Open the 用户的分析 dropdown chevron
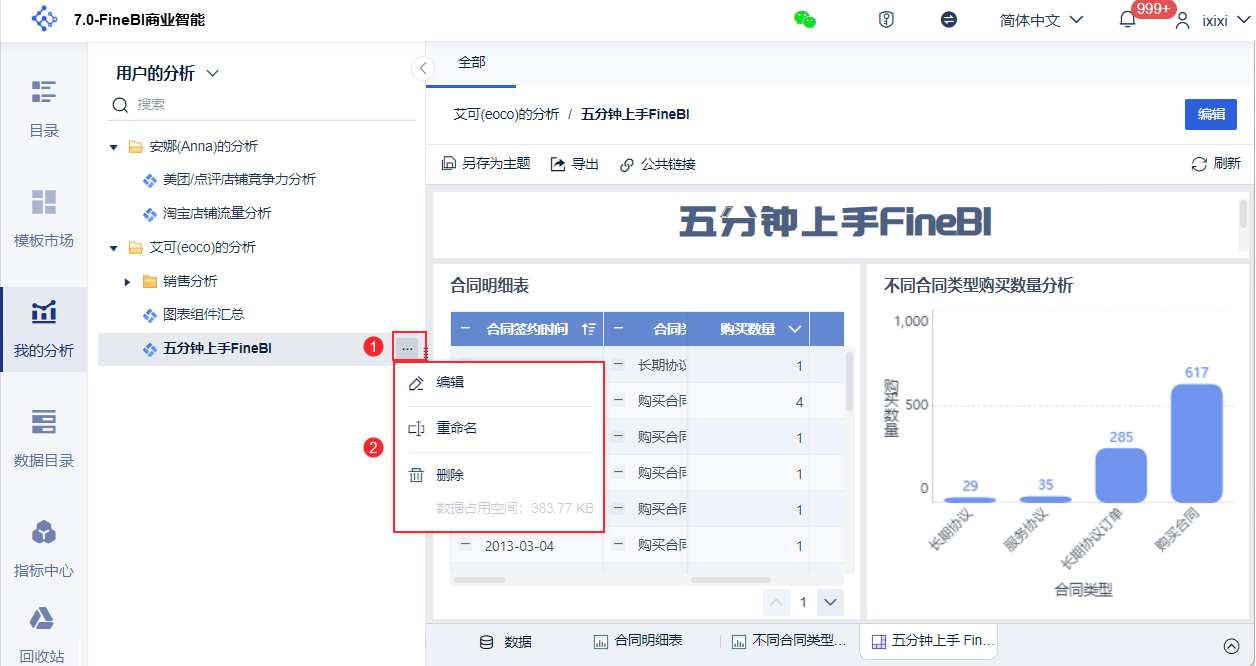This screenshot has height=666, width=1256. click(x=212, y=74)
